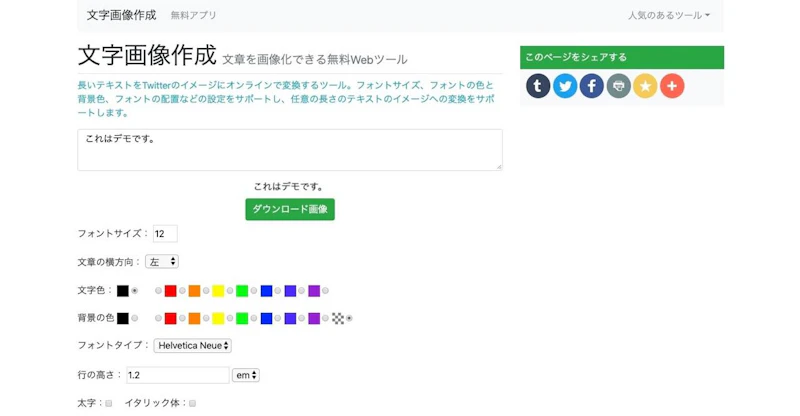Image resolution: width=800 pixels, height=416 pixels.
Task: Open the 文章の横方向 alignment dropdown
Action: pos(162,261)
